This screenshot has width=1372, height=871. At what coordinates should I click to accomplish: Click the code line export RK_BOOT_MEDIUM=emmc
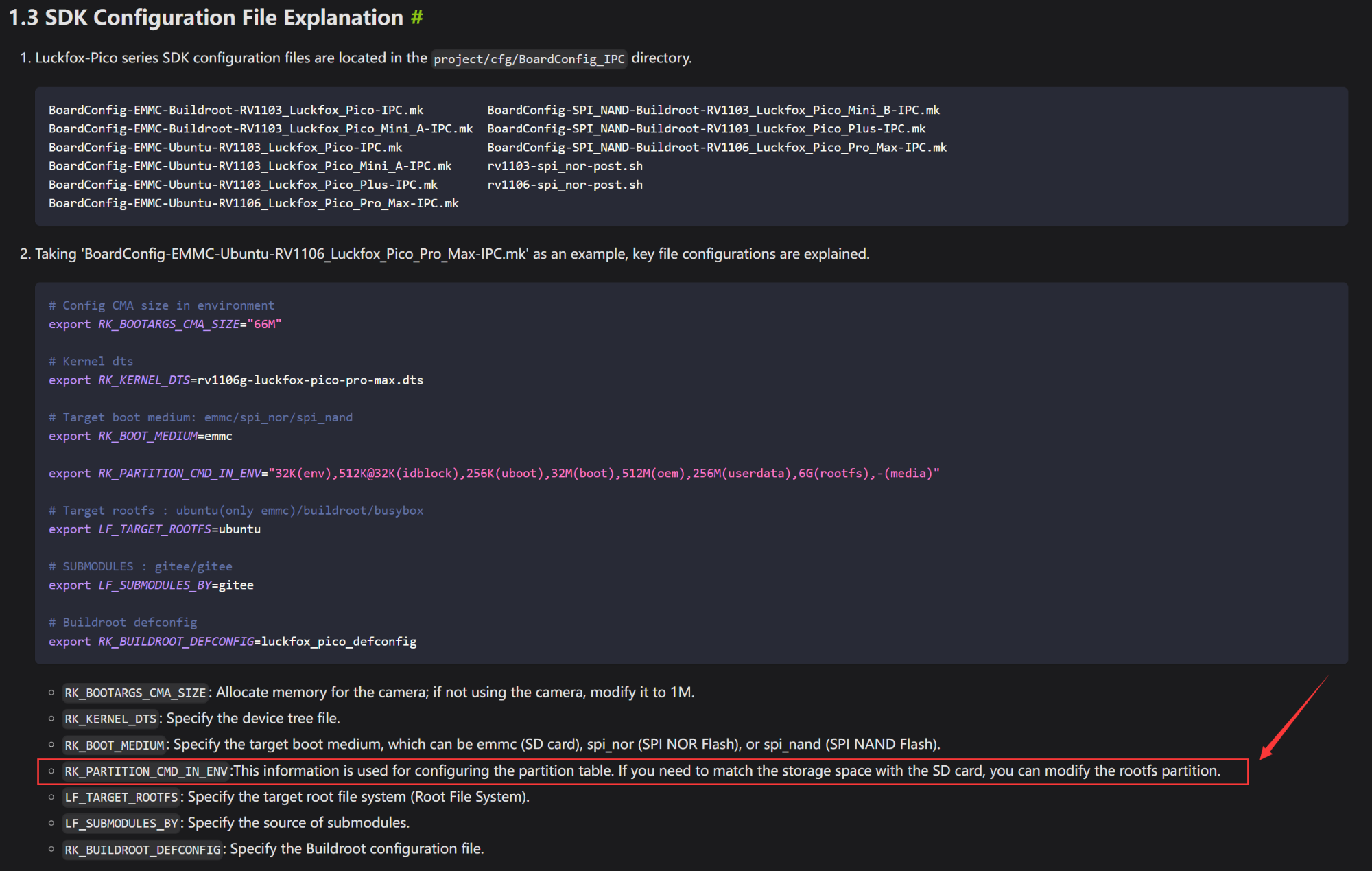pos(141,436)
